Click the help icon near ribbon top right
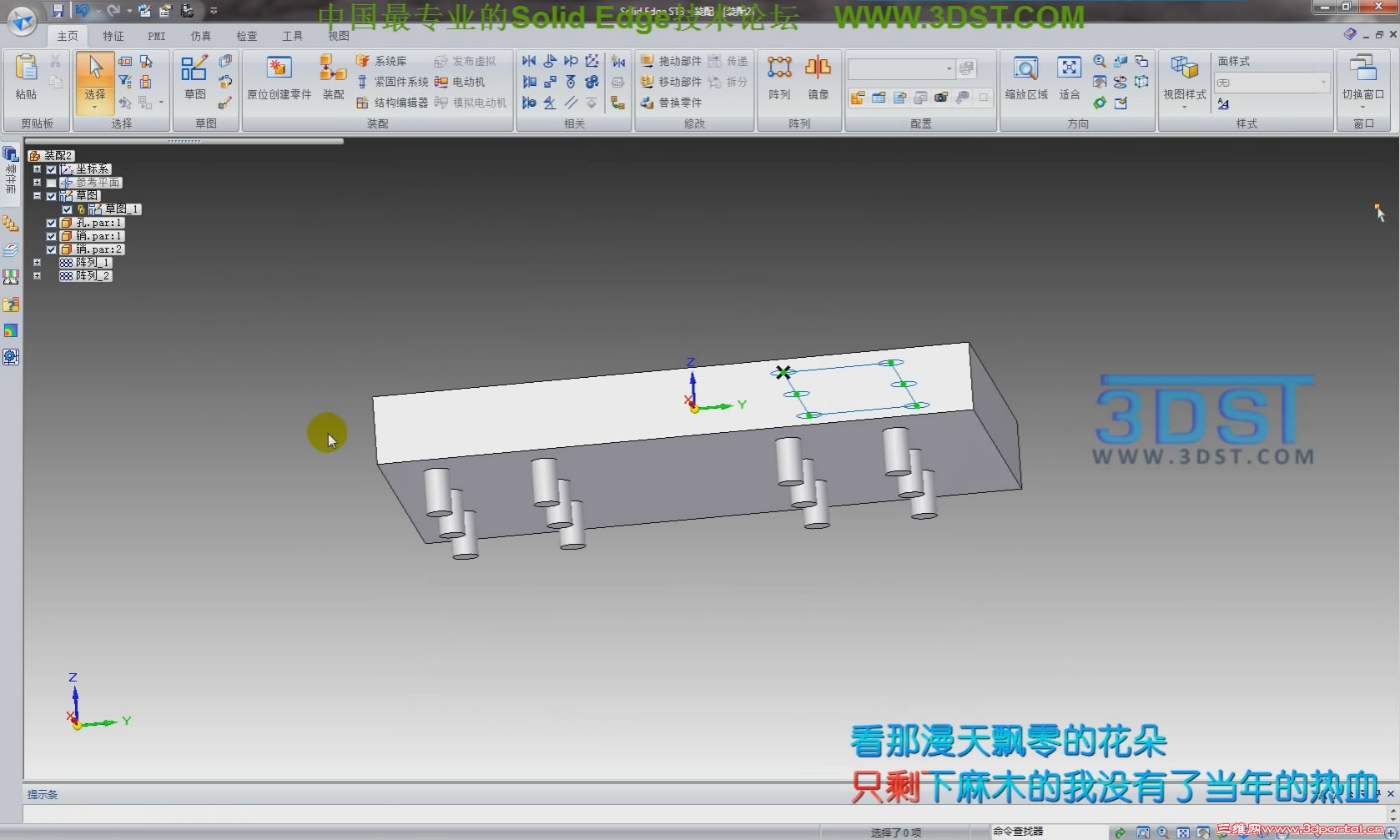This screenshot has height=840, width=1400. tap(1350, 34)
